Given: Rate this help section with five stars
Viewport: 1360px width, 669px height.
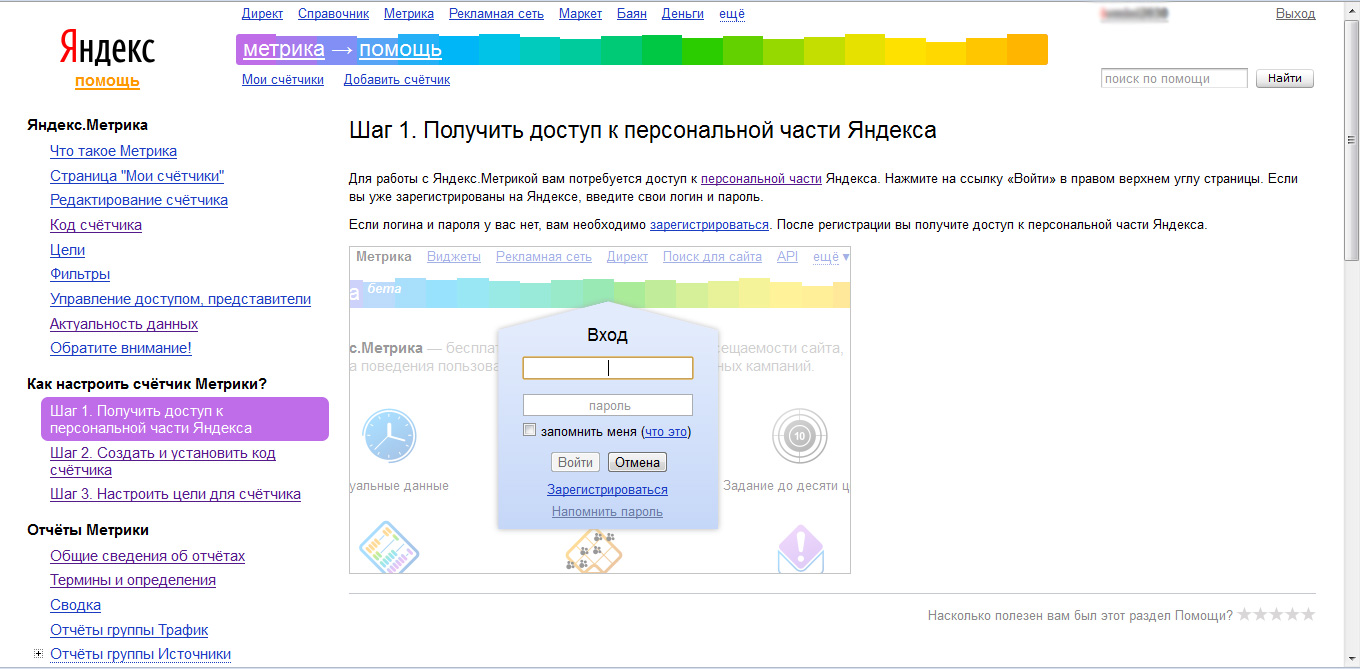Looking at the screenshot, I should pyautogui.click(x=1307, y=614).
